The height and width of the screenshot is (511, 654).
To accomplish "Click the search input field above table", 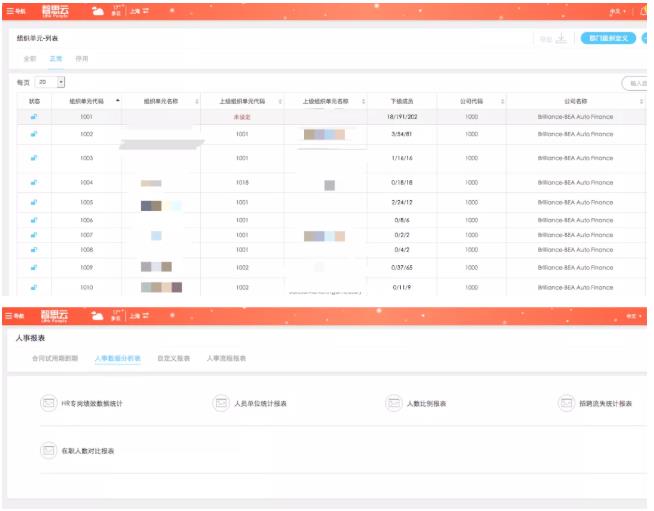I will click(635, 83).
